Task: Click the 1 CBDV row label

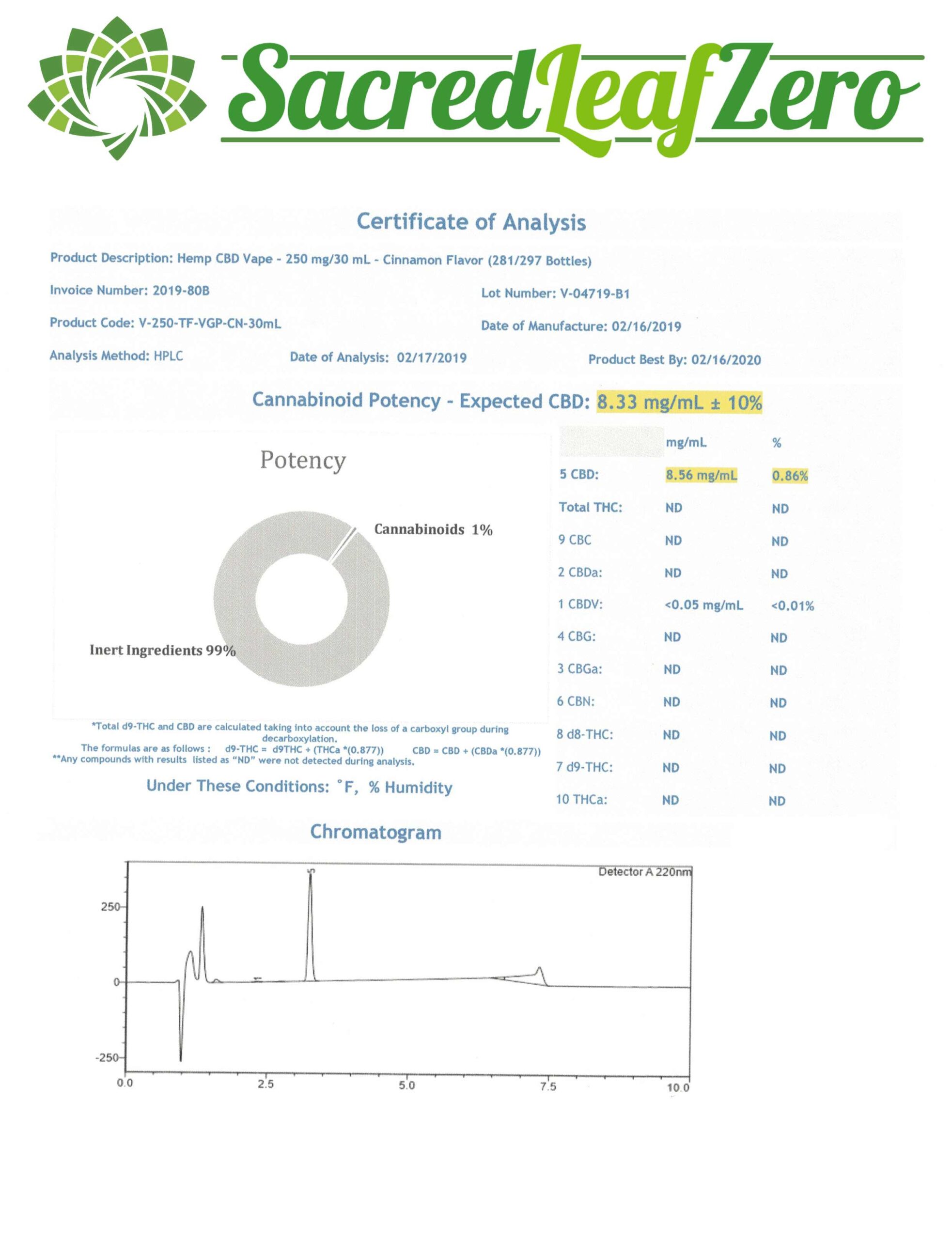Action: 580,604
